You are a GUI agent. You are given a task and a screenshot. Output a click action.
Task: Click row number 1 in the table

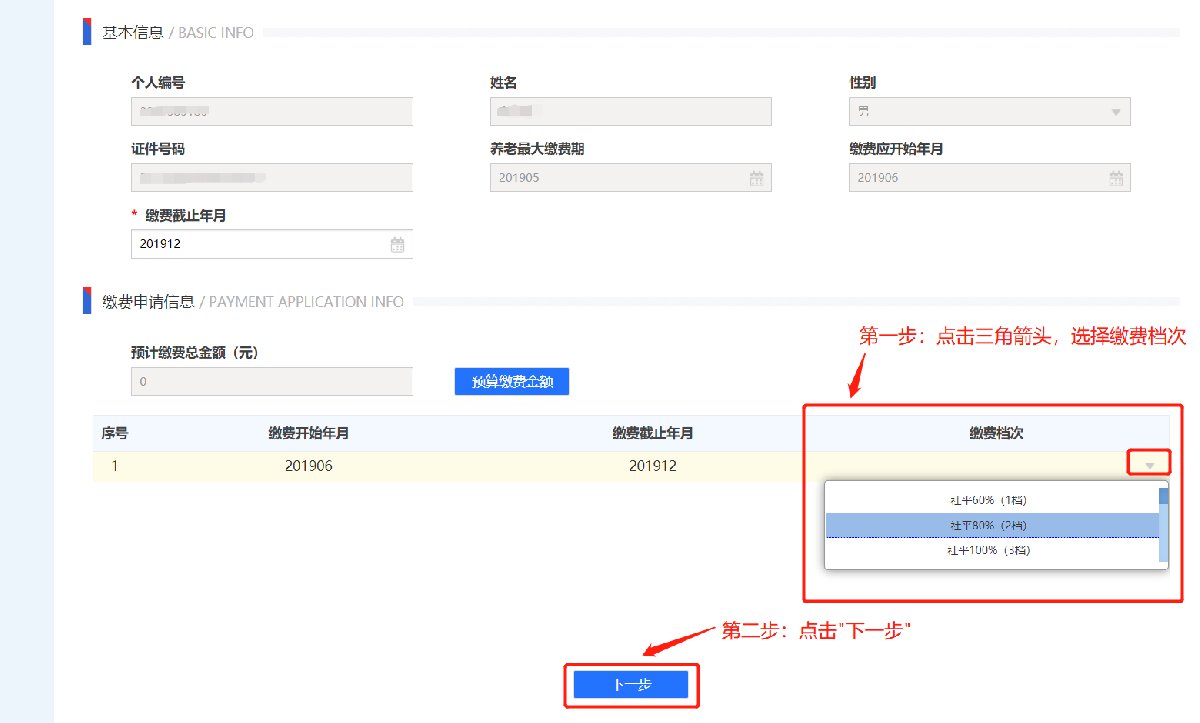tap(115, 466)
